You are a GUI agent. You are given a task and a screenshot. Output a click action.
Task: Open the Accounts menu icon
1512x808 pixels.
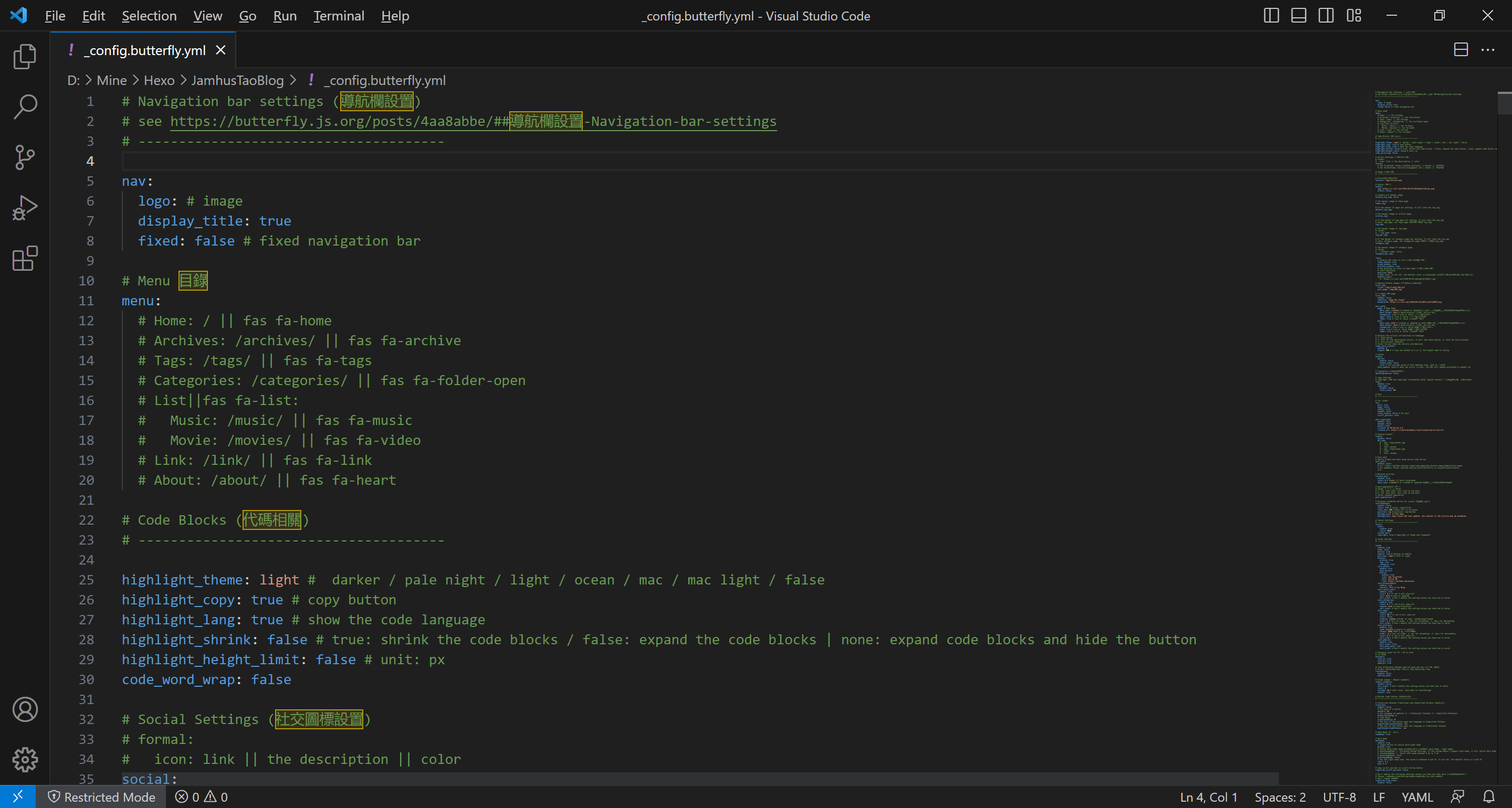pyautogui.click(x=25, y=709)
